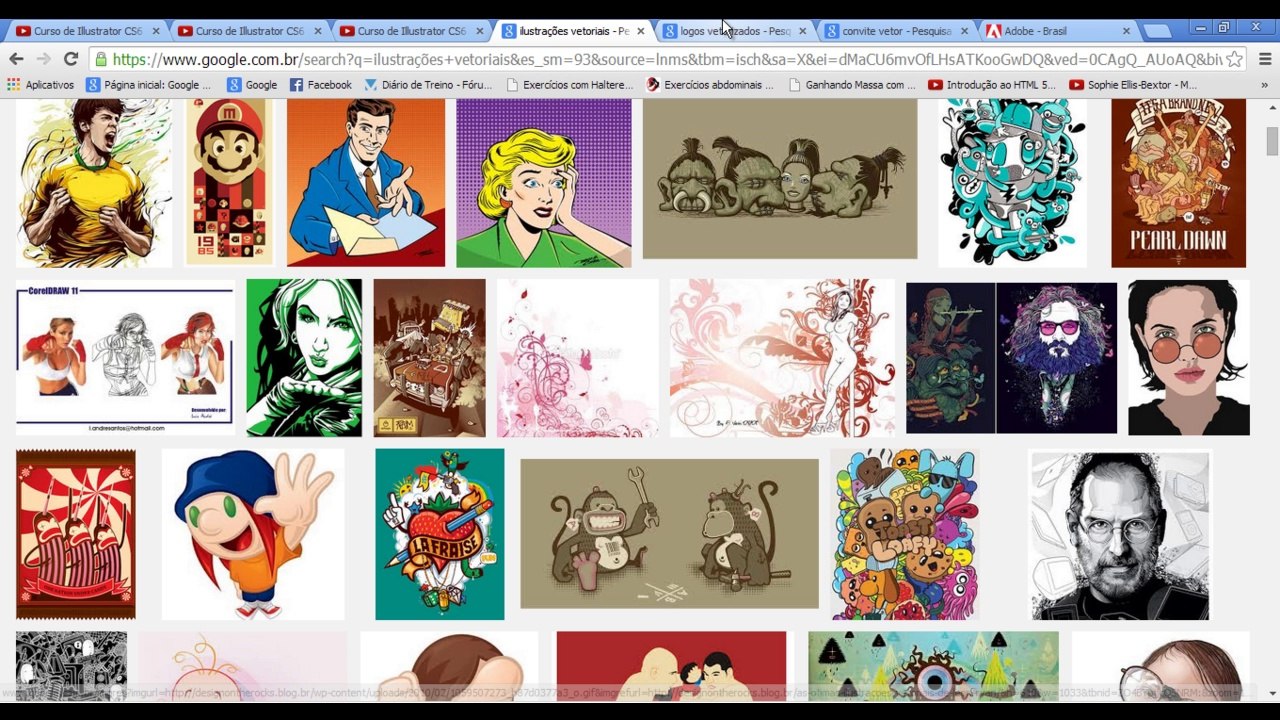Open the Chrome hamburger menu
Viewport: 1280px width, 720px height.
(1264, 59)
